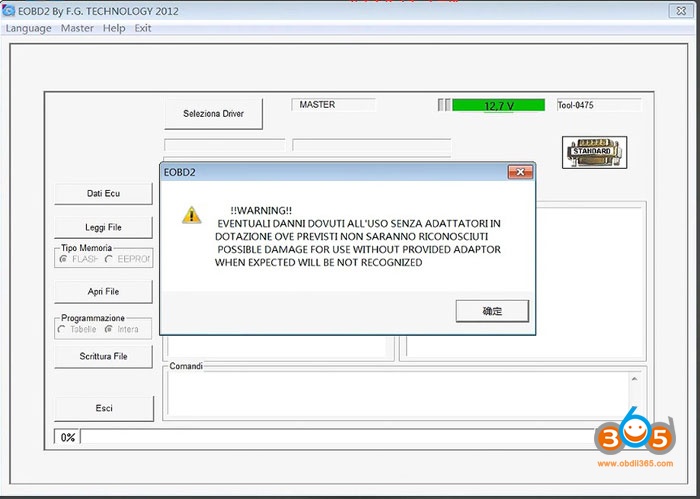Click the Seleziona Driver button

[213, 114]
